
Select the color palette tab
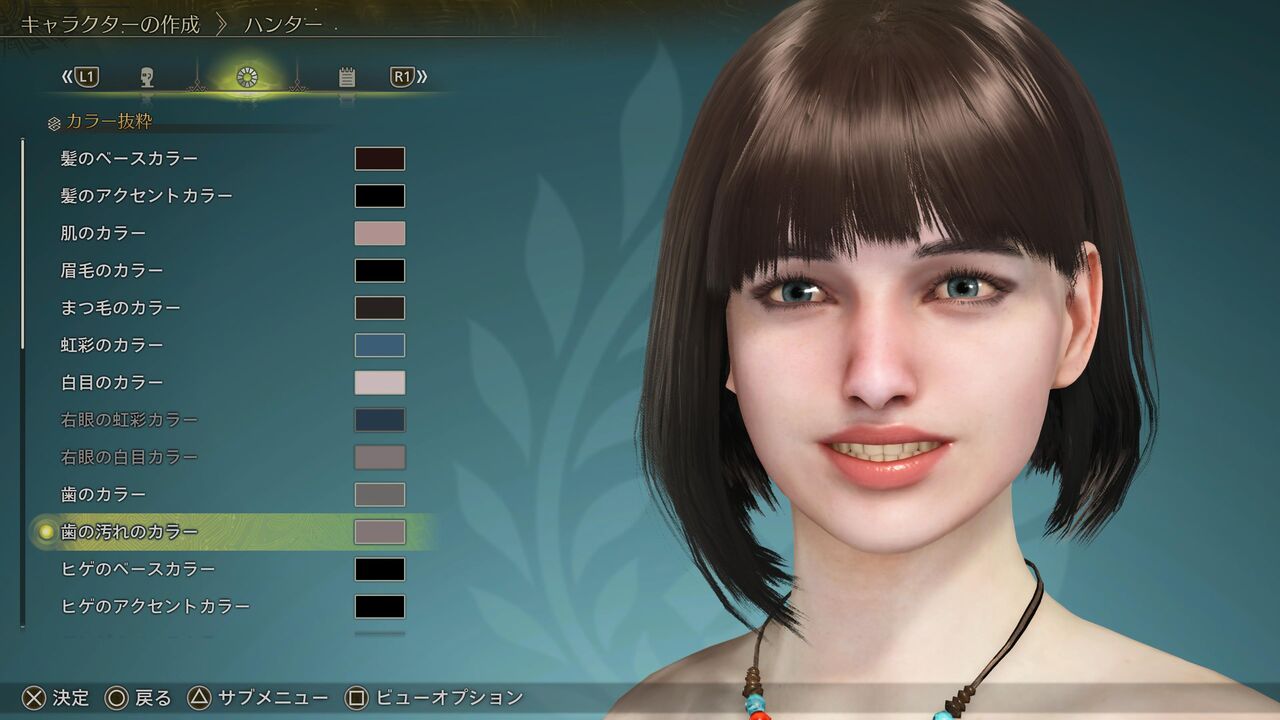tap(247, 77)
